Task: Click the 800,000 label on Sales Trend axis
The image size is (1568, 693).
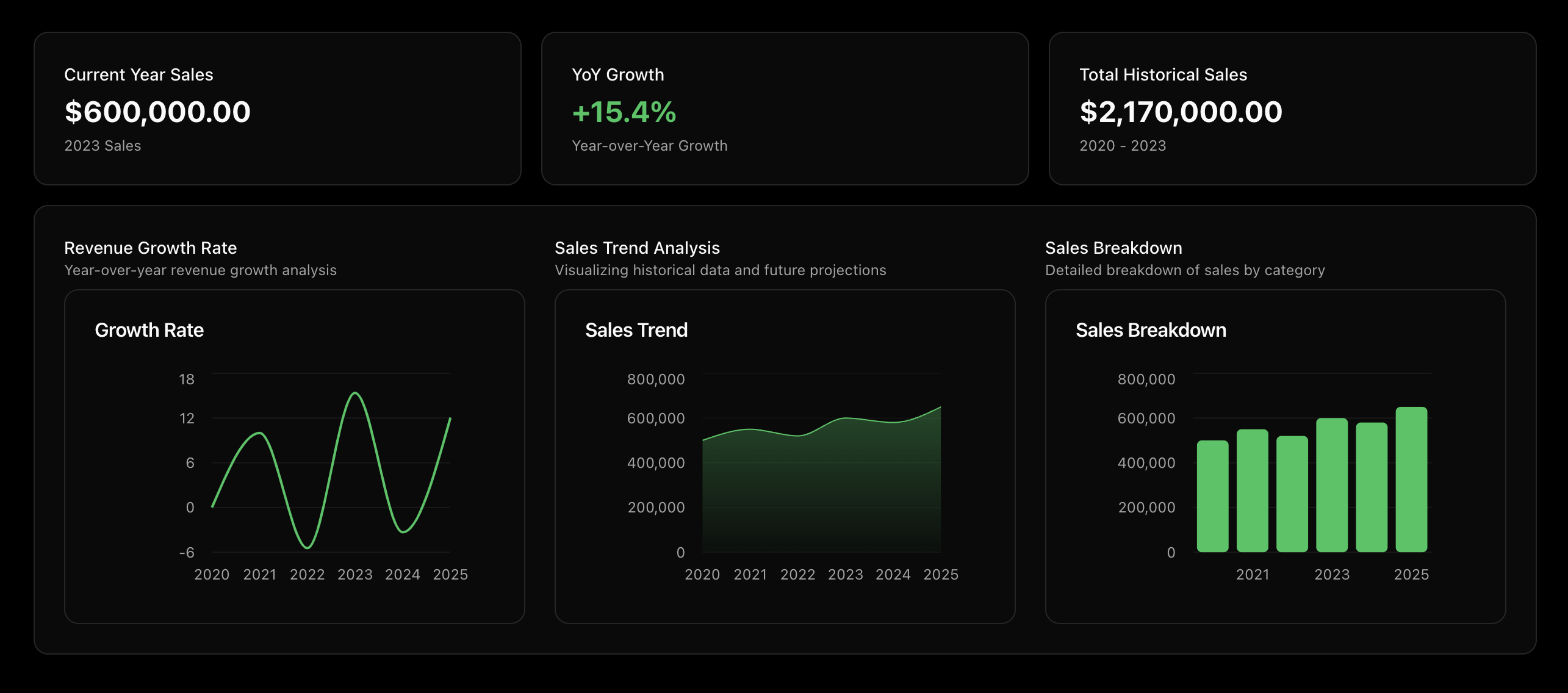Action: click(x=655, y=379)
